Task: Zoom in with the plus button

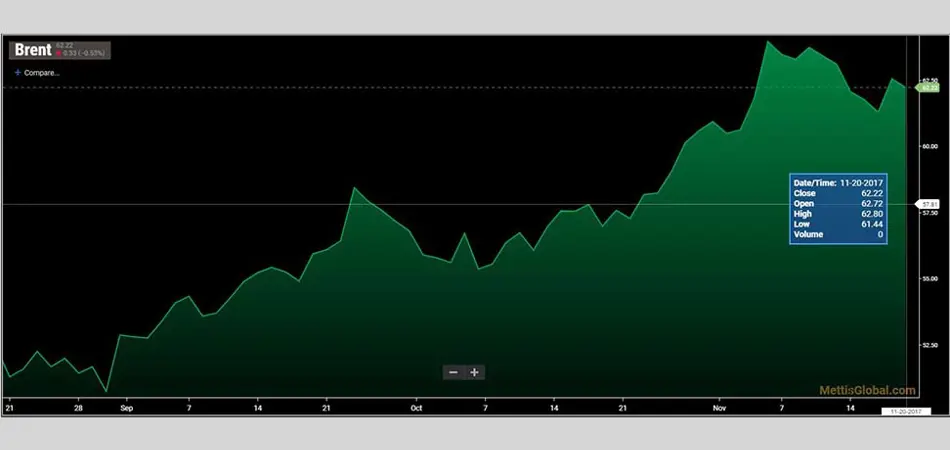Action: pos(474,372)
